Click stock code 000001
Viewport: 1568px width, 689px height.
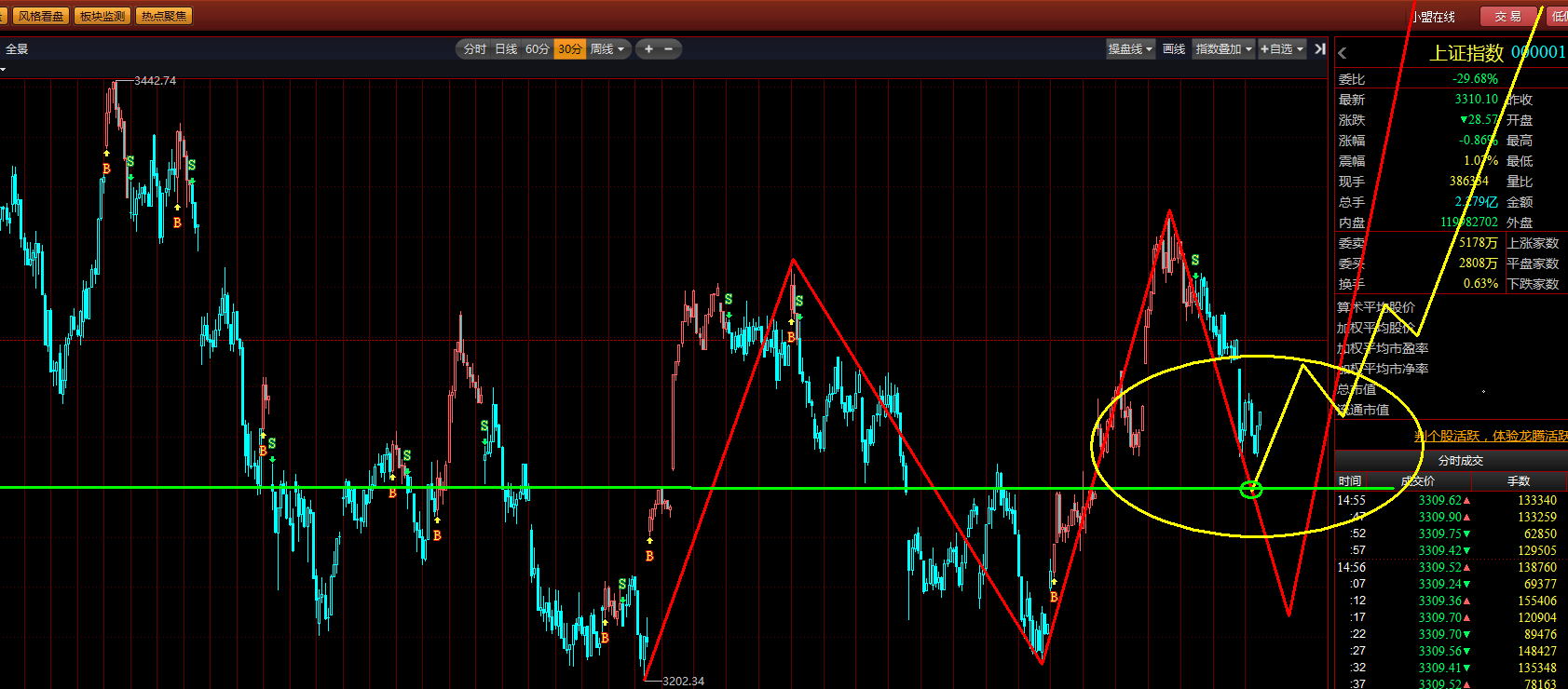[1539, 52]
